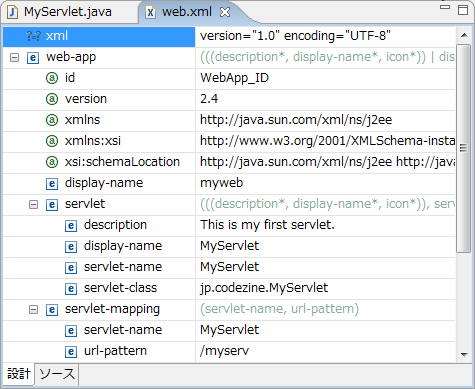Click the MyServlet value of servlet-mapping's servlet-name
This screenshot has height=389, width=475.
pos(229,330)
